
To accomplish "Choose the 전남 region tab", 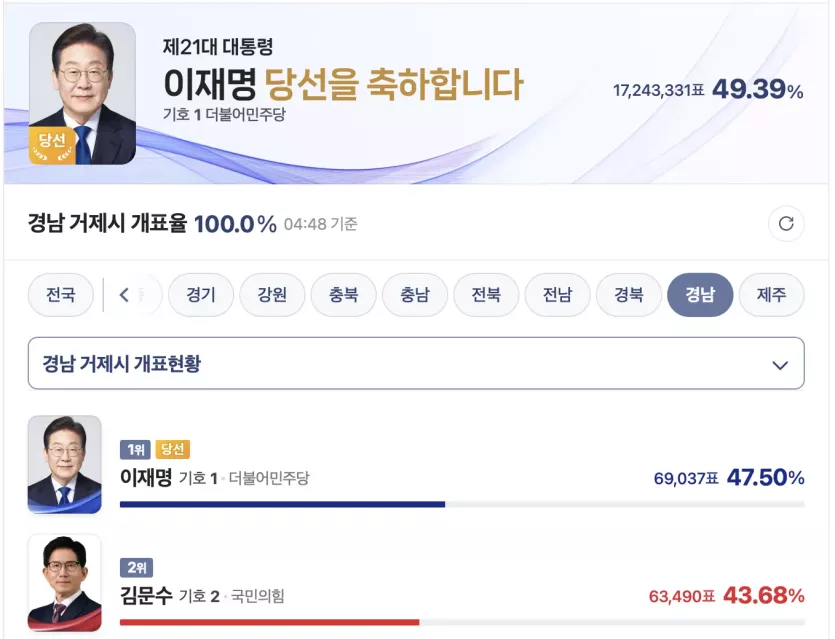I will click(x=558, y=294).
